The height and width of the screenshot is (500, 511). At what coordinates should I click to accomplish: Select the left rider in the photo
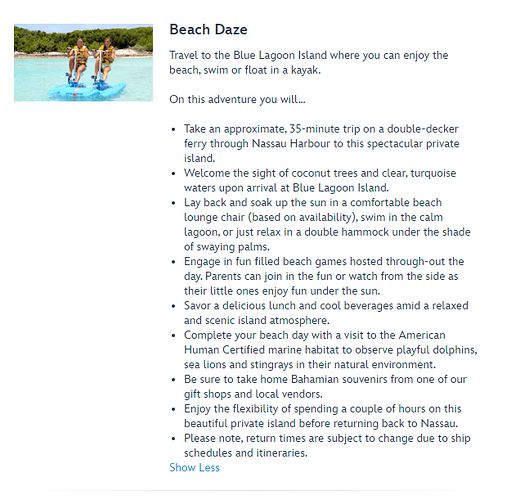[x=78, y=60]
